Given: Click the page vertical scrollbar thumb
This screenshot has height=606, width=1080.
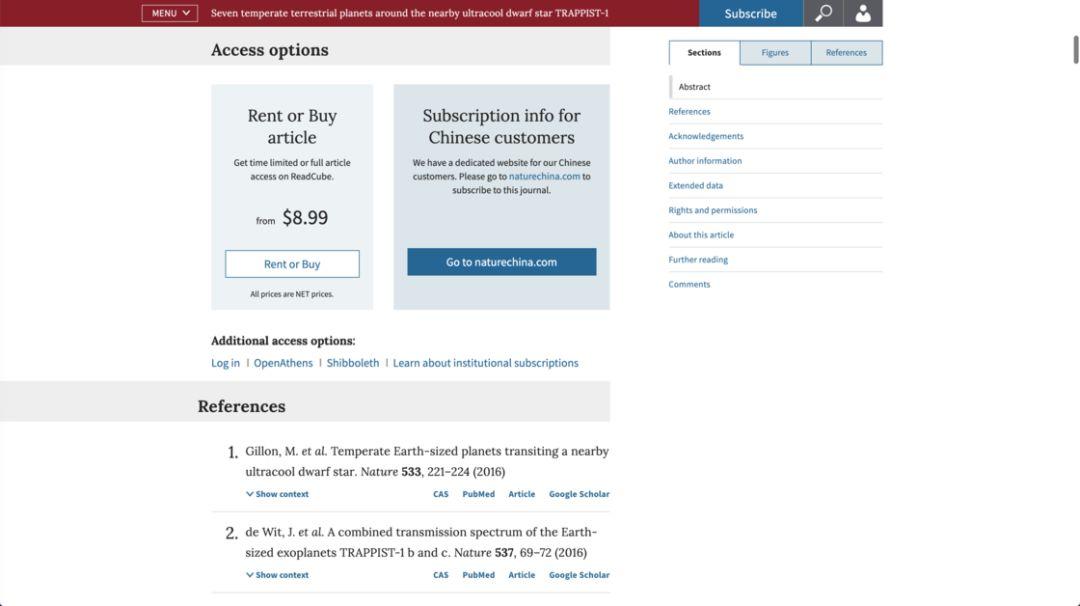Looking at the screenshot, I should pos(1076,50).
